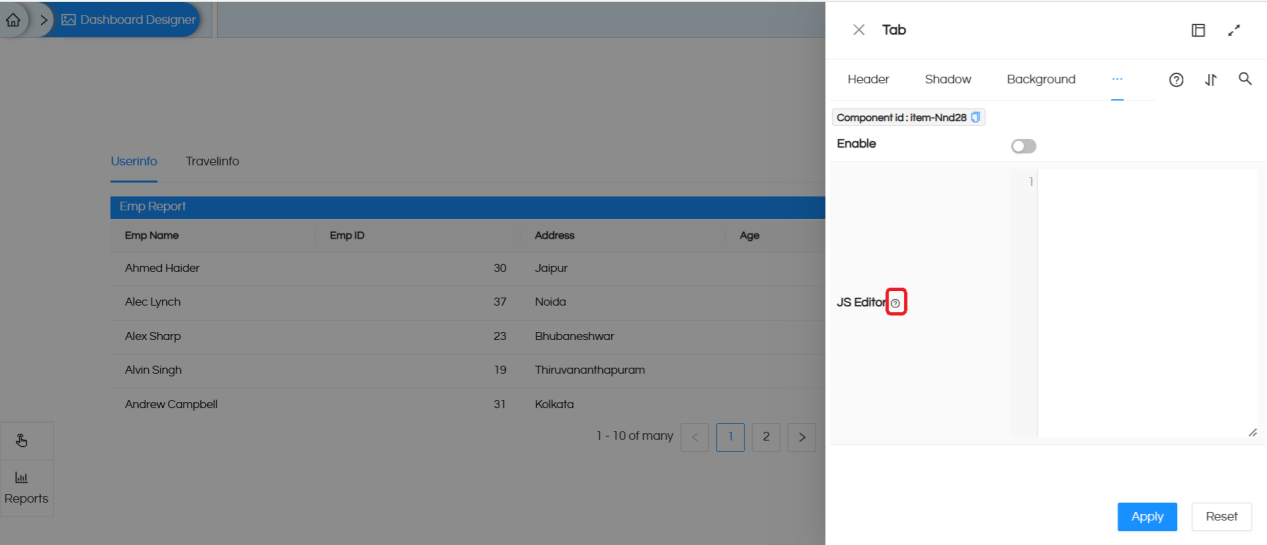The height and width of the screenshot is (545, 1267).
Task: Select the Alec Lynch cell
Action: pos(153,302)
